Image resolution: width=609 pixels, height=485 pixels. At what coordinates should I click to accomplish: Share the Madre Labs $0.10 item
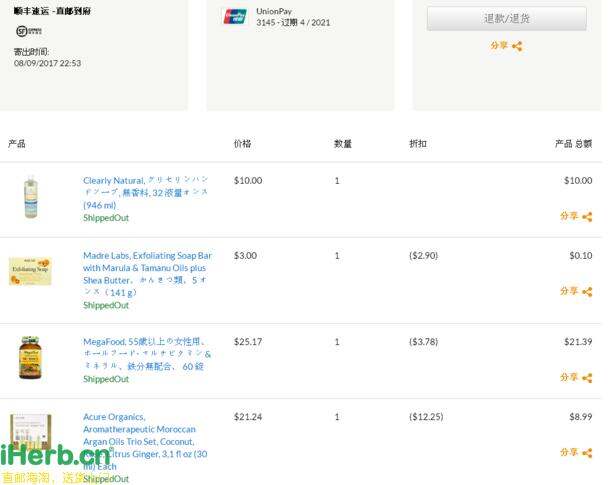pyautogui.click(x=576, y=291)
